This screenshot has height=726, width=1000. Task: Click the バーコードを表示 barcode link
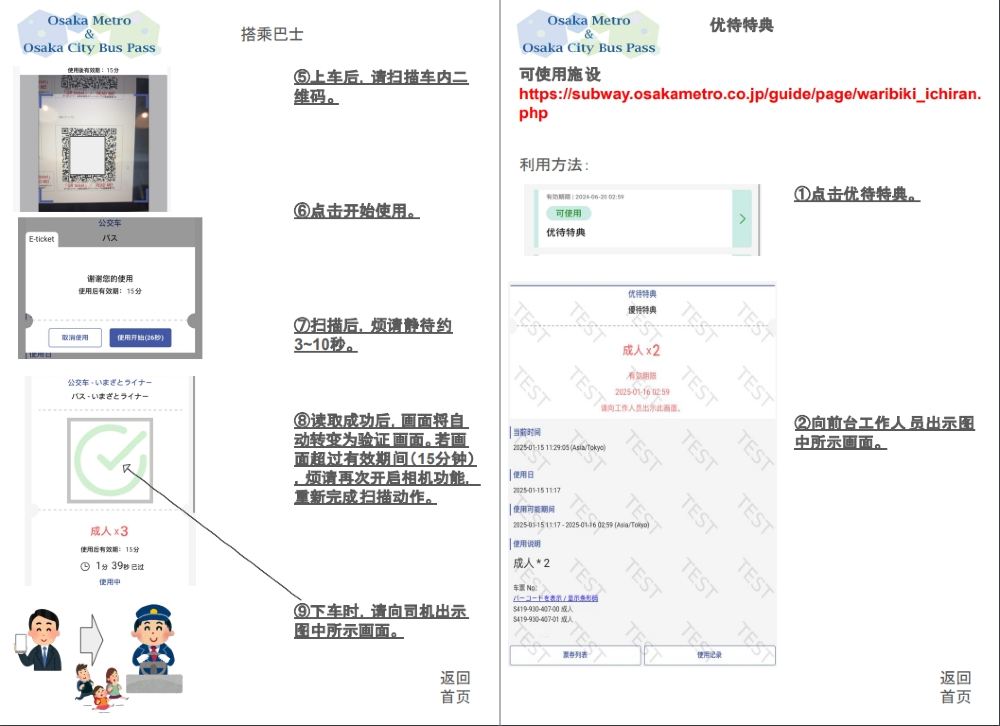(555, 598)
